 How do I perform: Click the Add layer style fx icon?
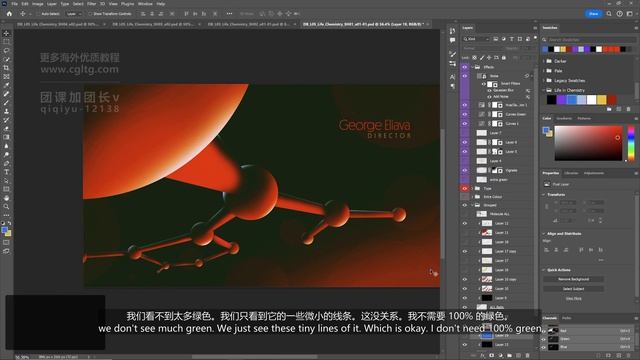pos(482,356)
